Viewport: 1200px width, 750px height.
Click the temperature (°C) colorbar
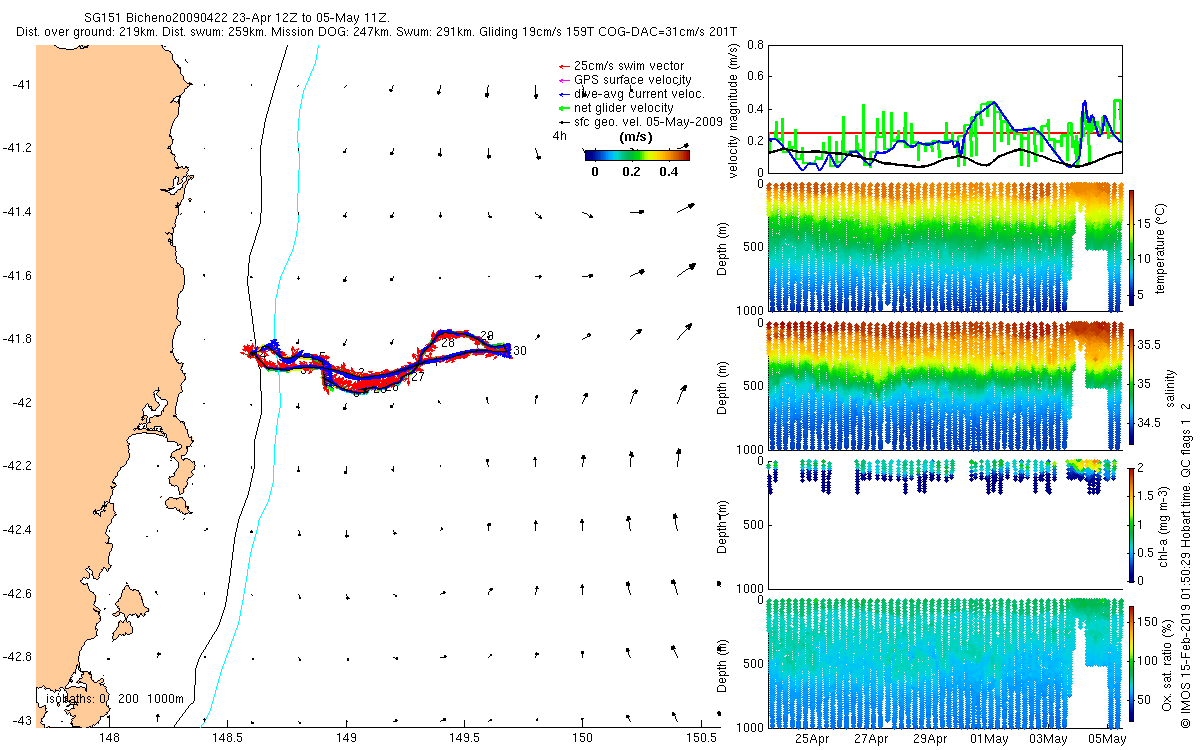(x=1131, y=247)
